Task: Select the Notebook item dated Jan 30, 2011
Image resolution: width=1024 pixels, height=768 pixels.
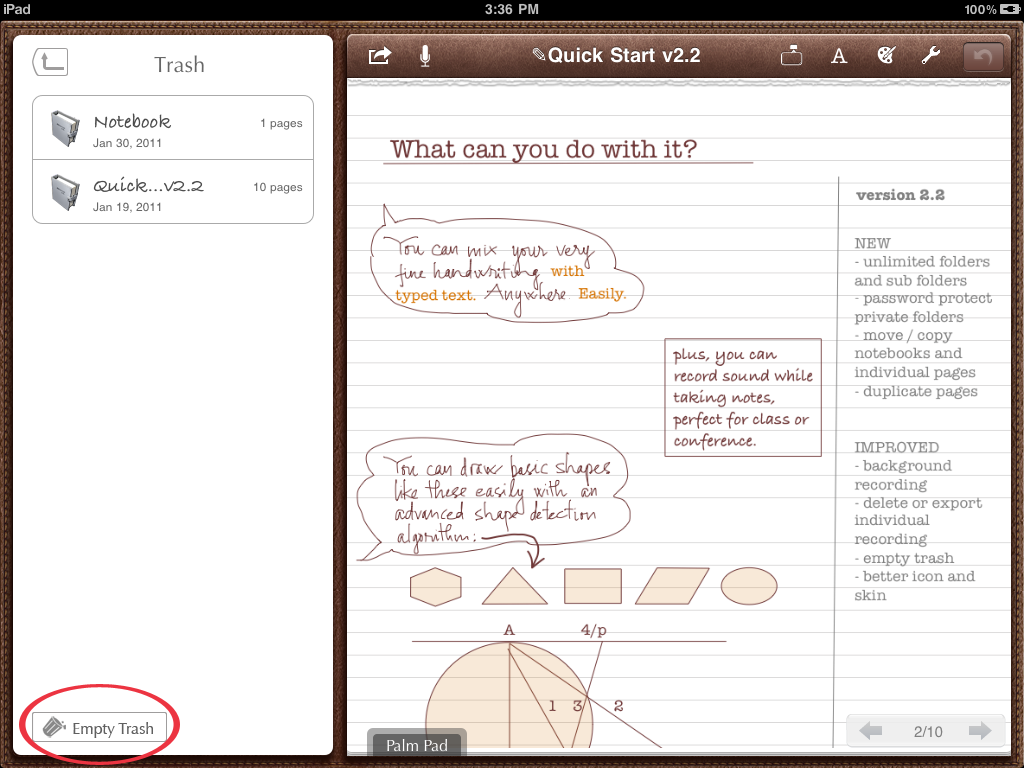Action: pyautogui.click(x=173, y=128)
